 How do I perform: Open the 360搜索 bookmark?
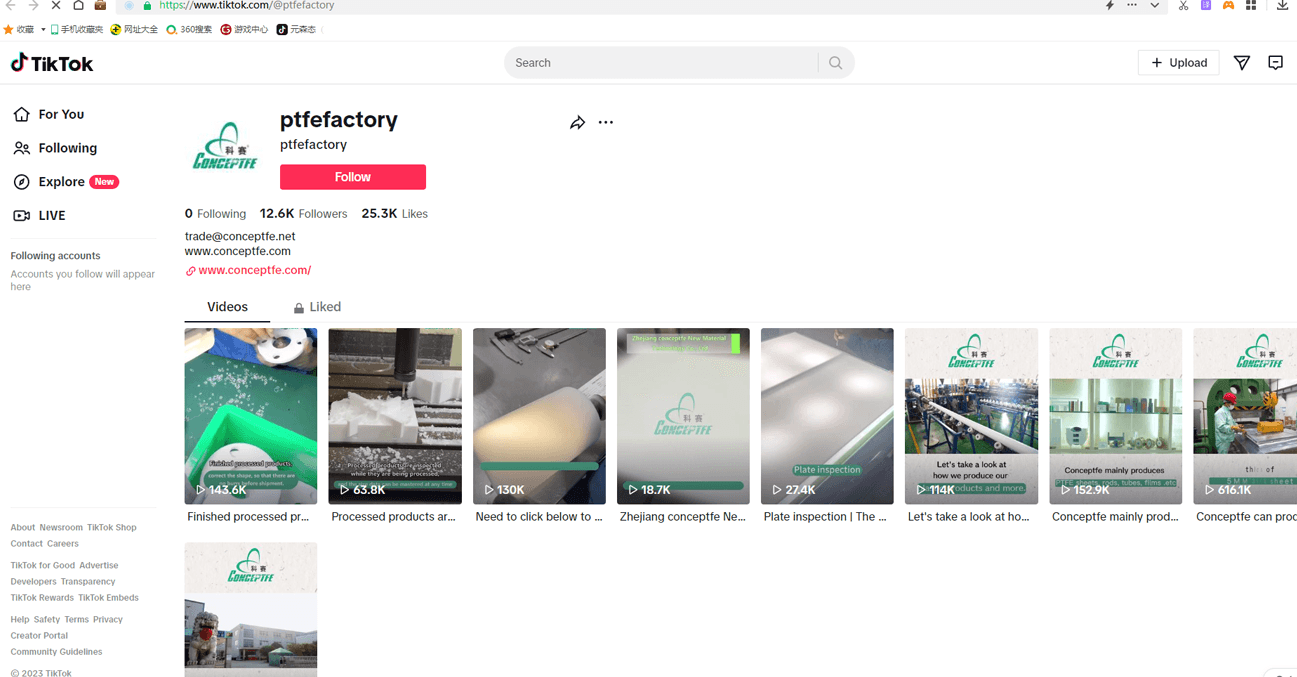189,29
